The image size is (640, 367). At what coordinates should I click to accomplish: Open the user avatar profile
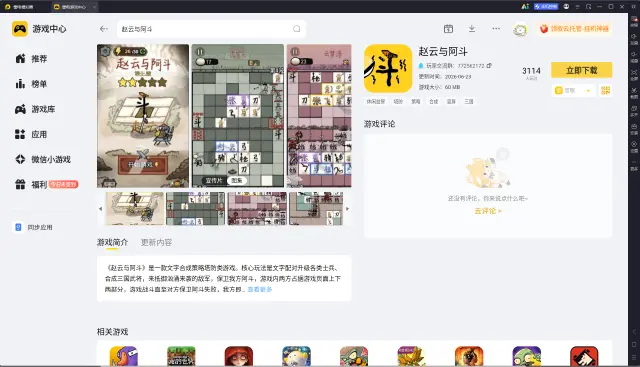520,29
